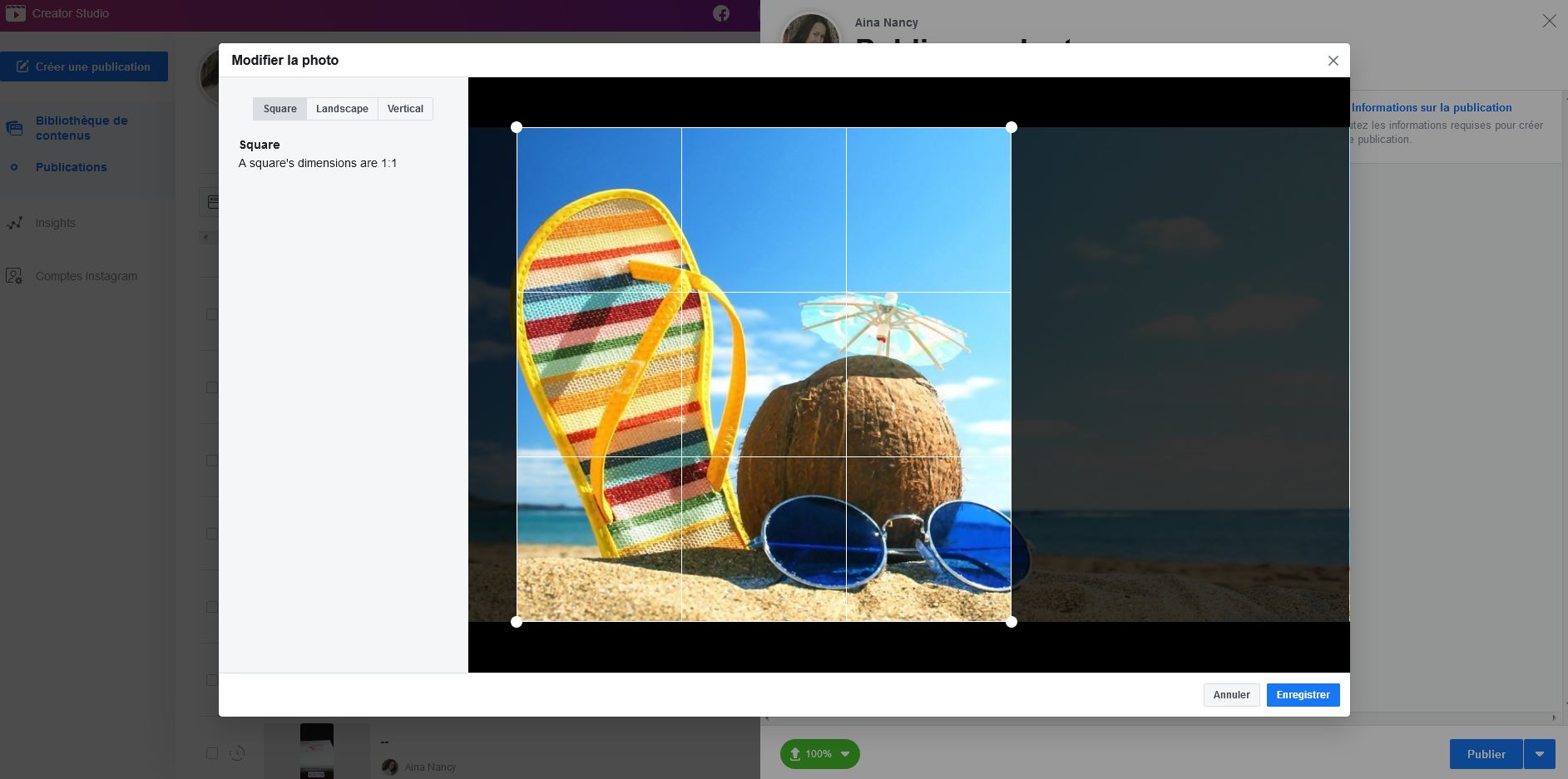Click the 'A square's dimensions are 1:1' text
The image size is (1568, 779).
coord(318,163)
